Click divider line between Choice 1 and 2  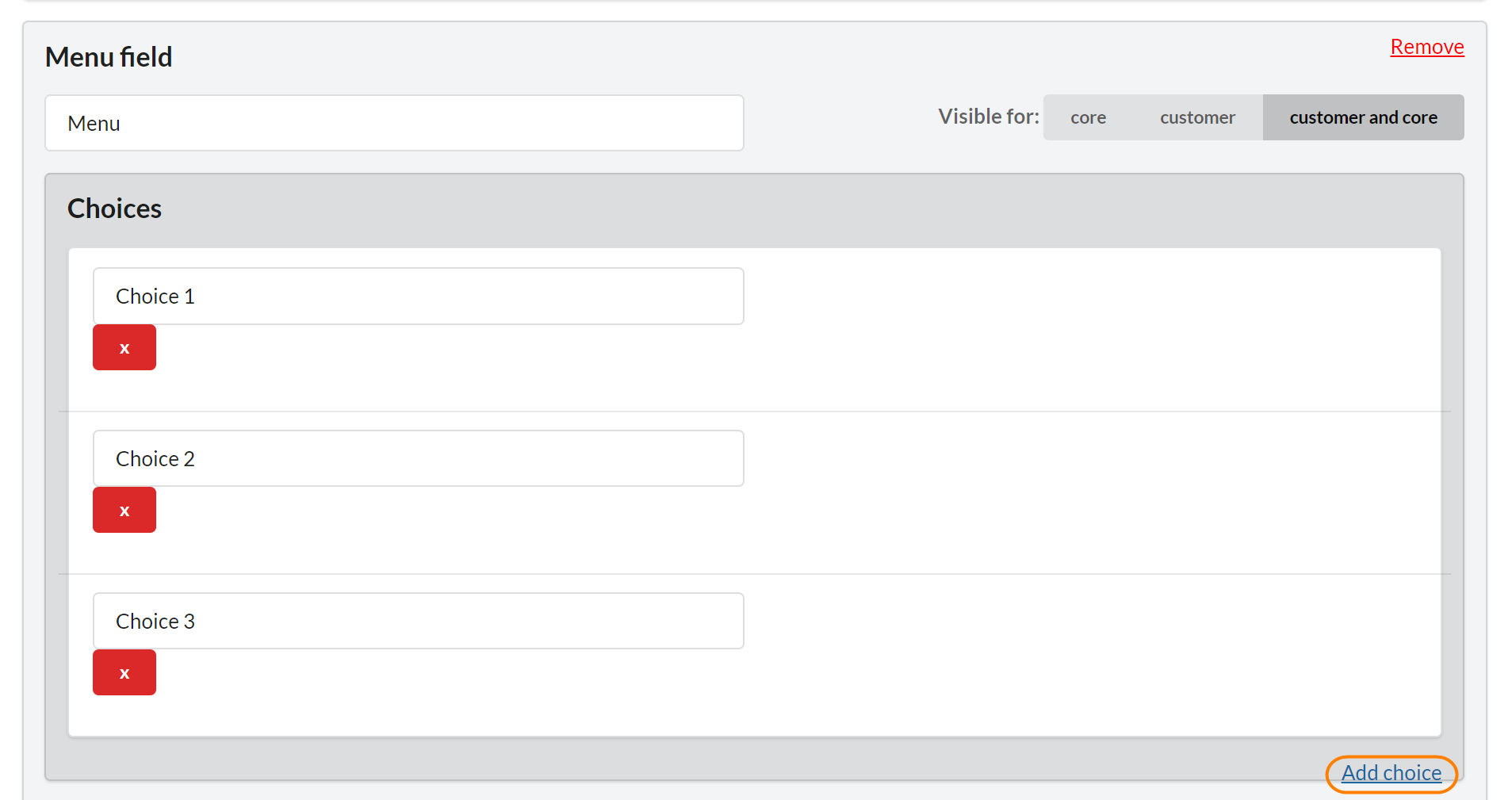click(753, 411)
